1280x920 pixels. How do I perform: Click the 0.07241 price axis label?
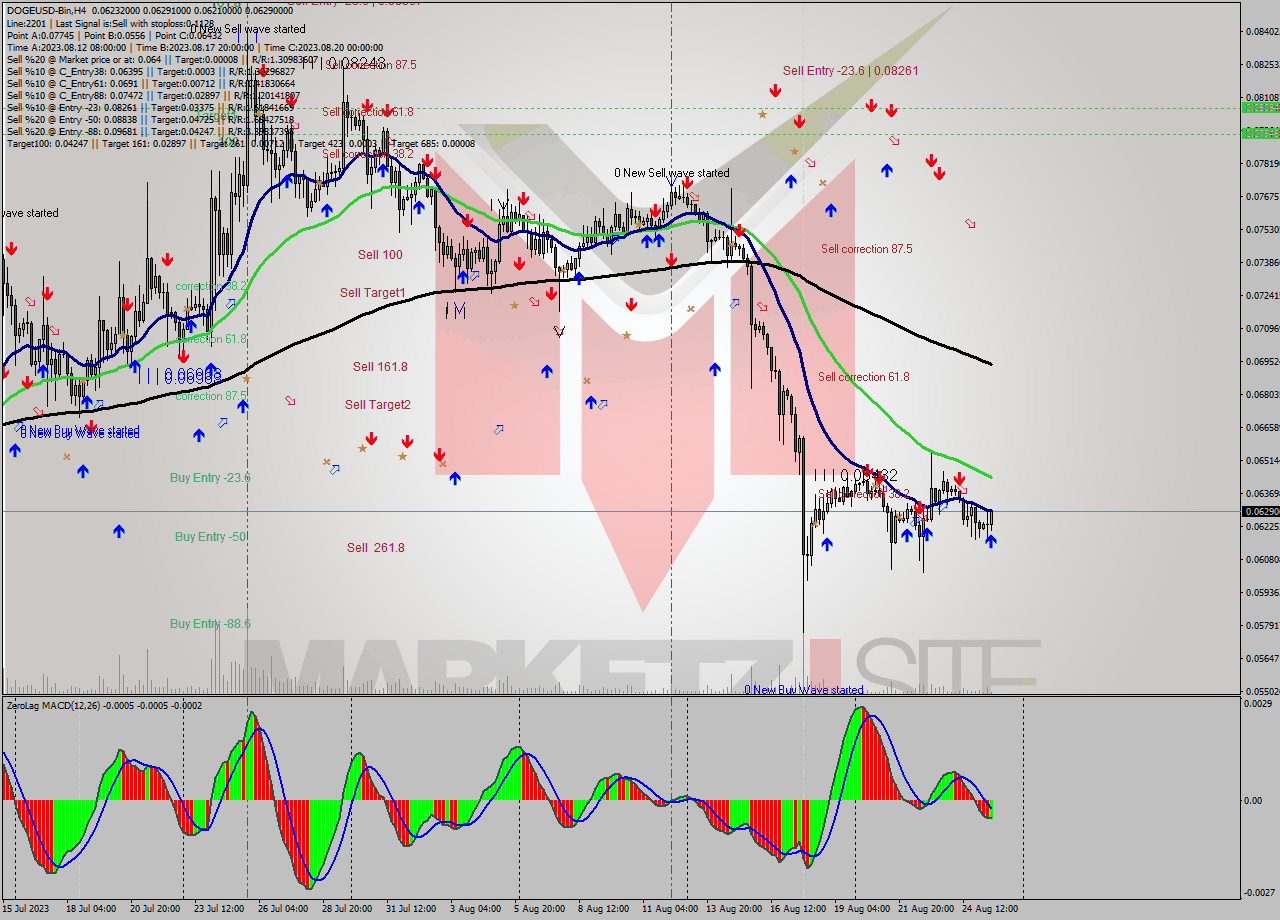click(x=1262, y=295)
